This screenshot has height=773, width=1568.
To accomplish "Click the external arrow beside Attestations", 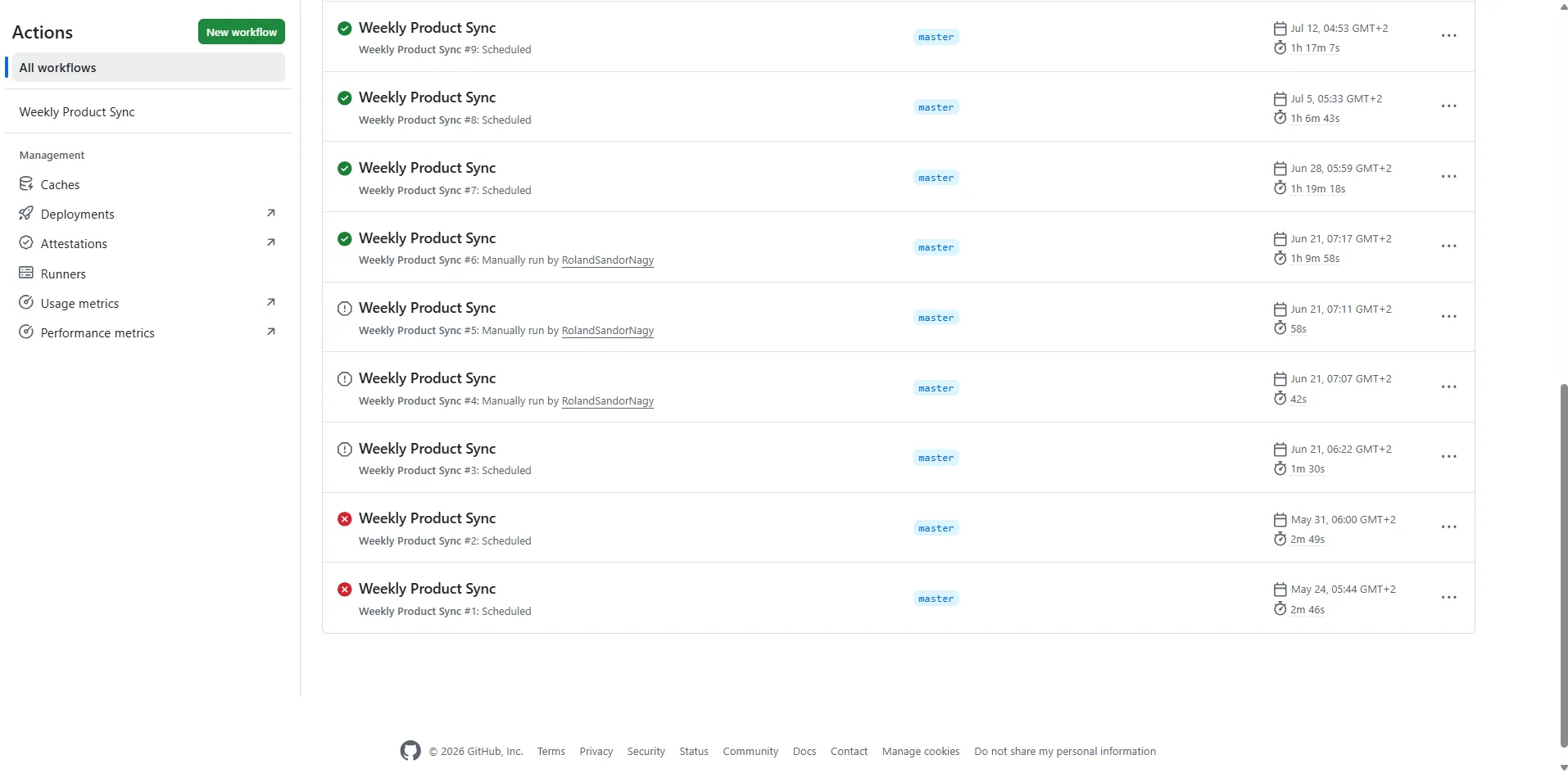I will [271, 242].
